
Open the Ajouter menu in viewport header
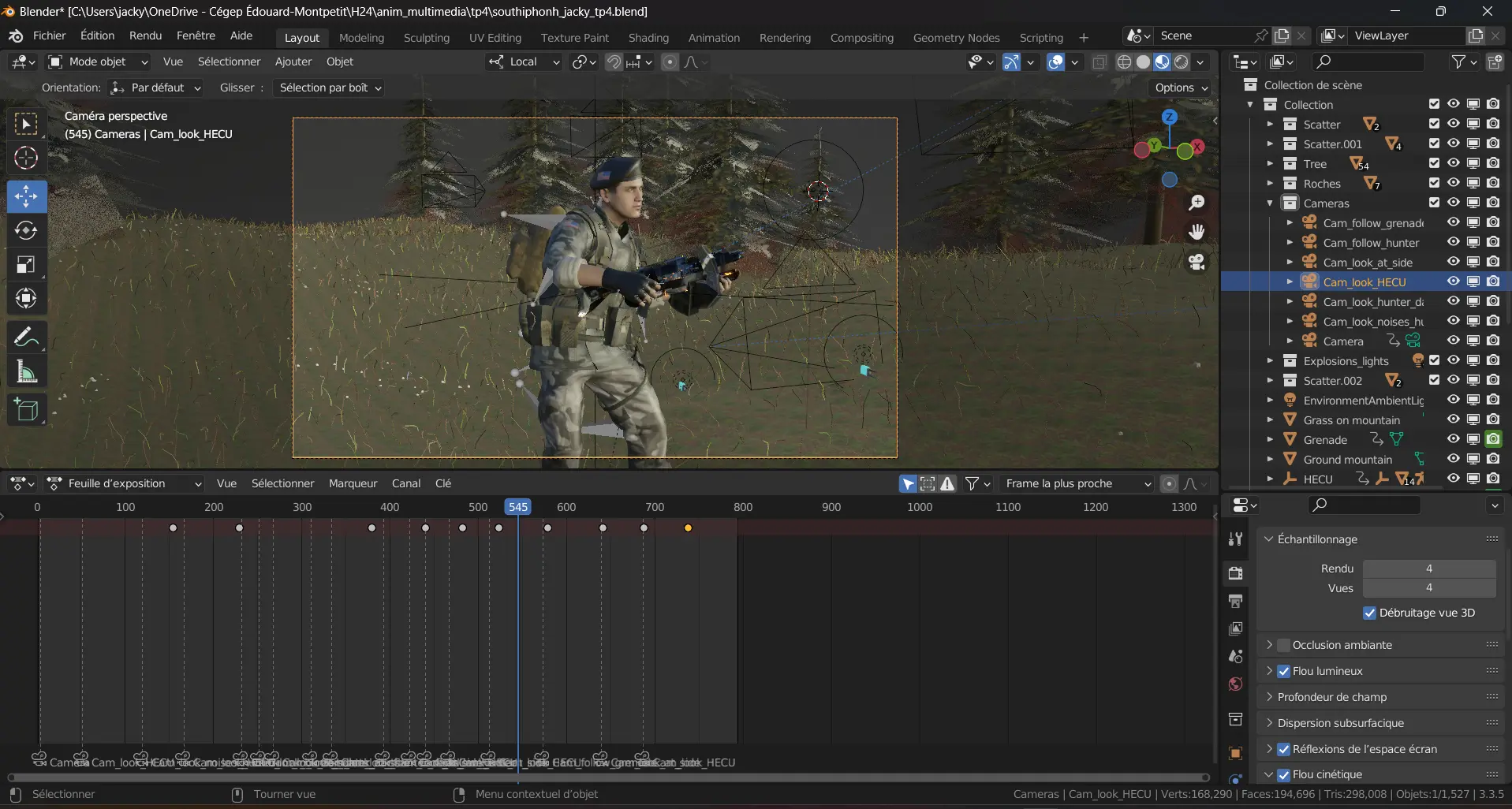[x=293, y=62]
